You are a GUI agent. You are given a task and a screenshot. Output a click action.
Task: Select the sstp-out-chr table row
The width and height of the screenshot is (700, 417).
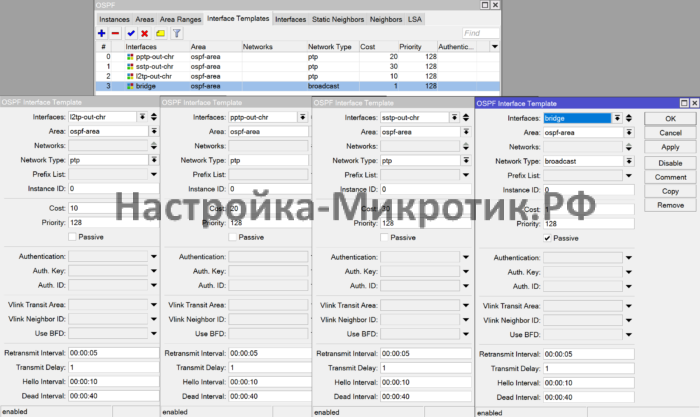[x=297, y=67]
